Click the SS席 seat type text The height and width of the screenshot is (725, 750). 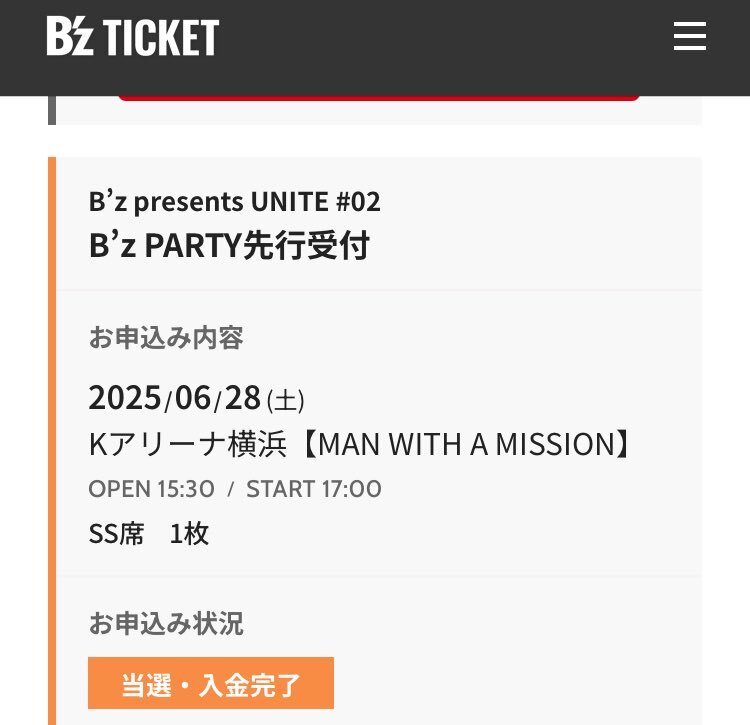point(116,534)
